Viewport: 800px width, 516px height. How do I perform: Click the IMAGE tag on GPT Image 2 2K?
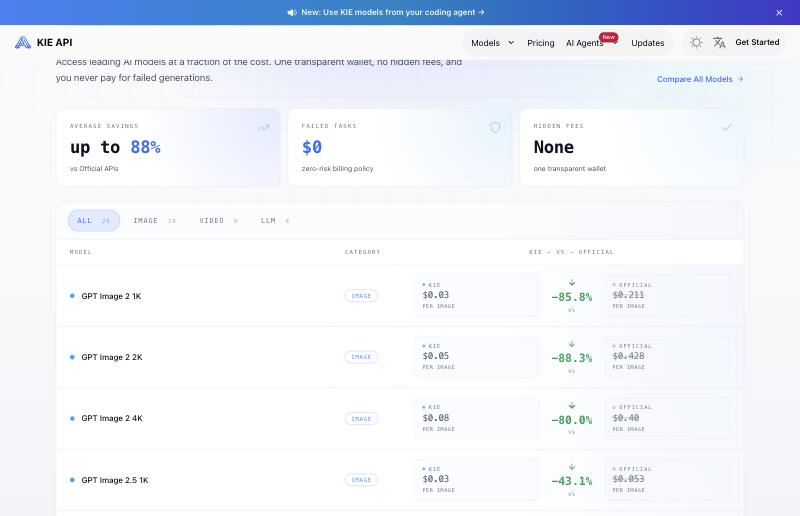click(x=361, y=357)
